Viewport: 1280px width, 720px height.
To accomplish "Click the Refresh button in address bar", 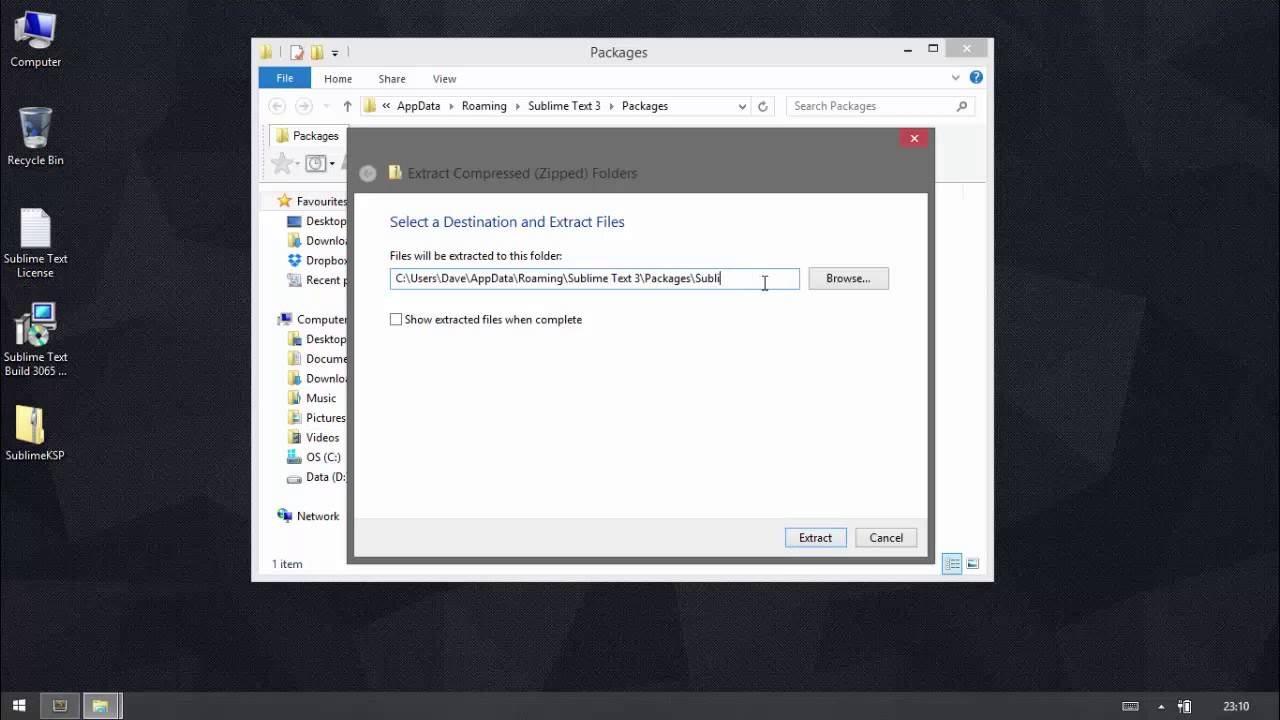I will tap(763, 106).
